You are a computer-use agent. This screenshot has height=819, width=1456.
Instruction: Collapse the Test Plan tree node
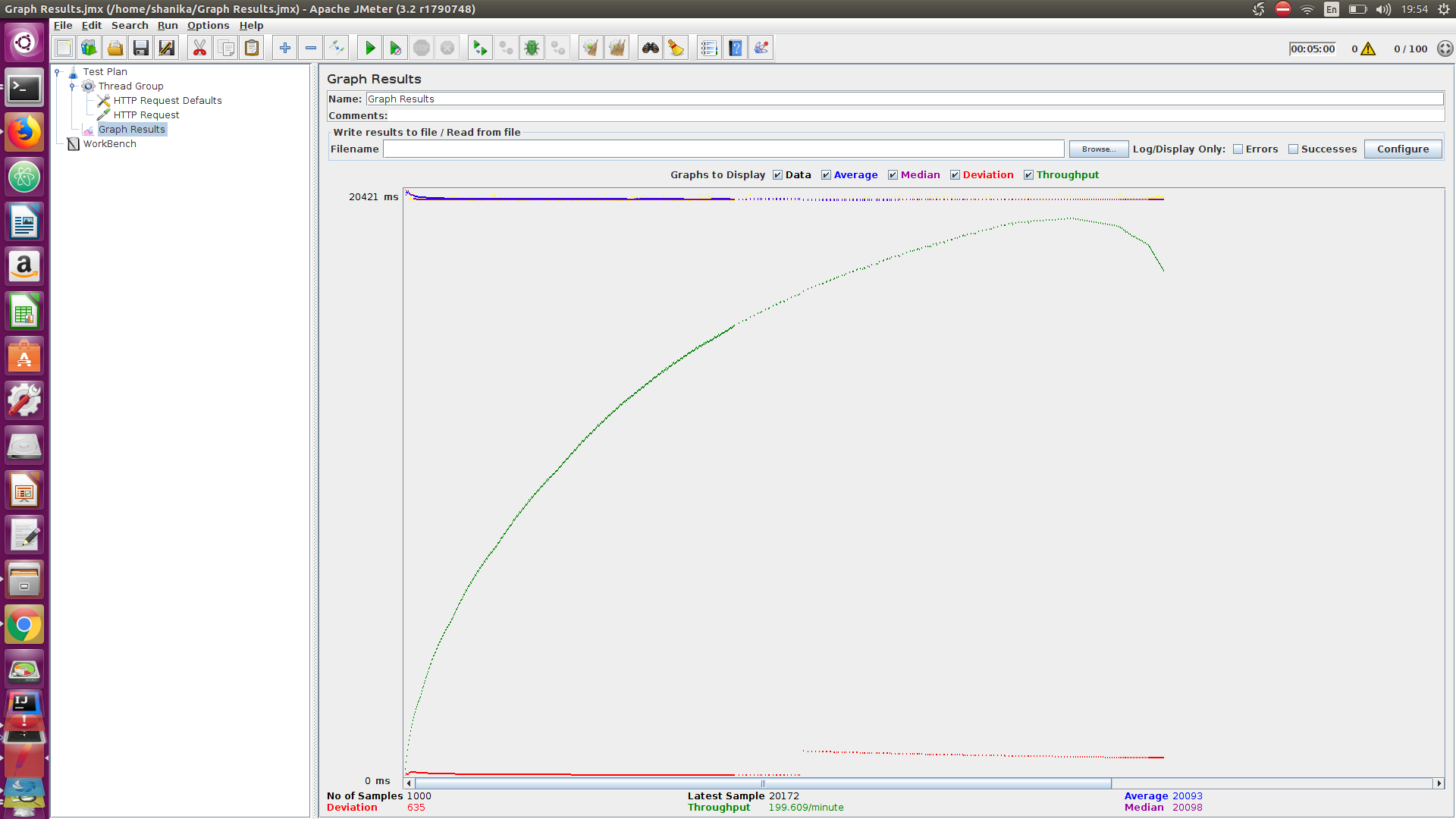58,72
